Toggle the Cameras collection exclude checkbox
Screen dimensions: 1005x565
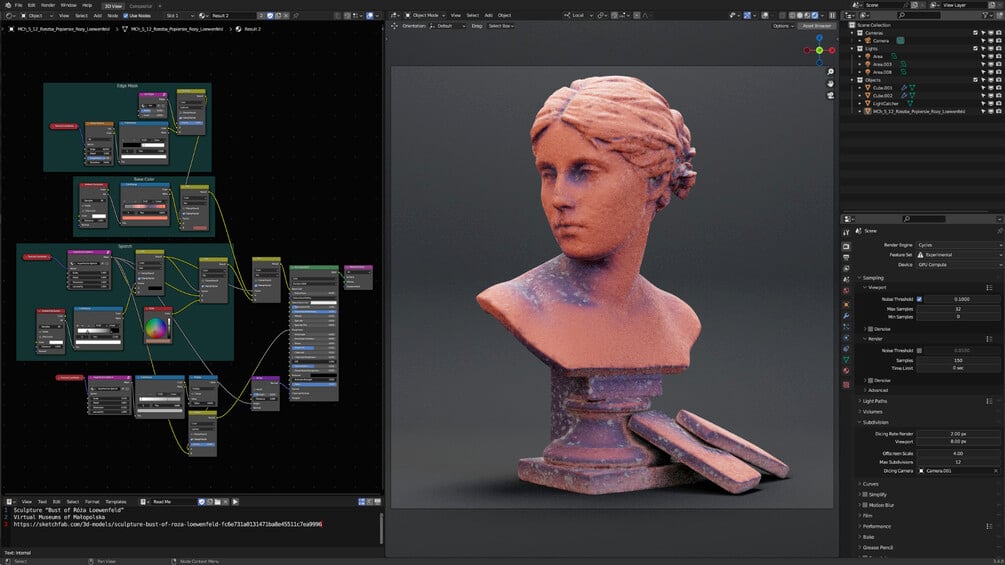pos(976,33)
